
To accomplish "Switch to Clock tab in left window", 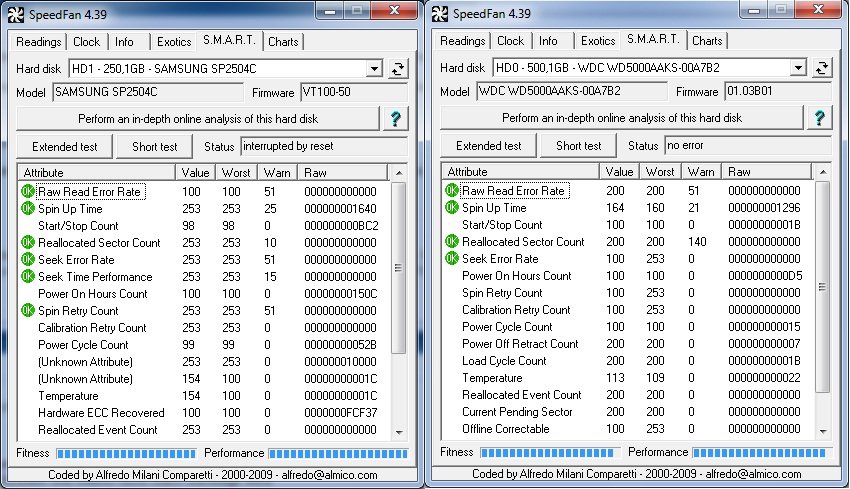I will (x=87, y=42).
